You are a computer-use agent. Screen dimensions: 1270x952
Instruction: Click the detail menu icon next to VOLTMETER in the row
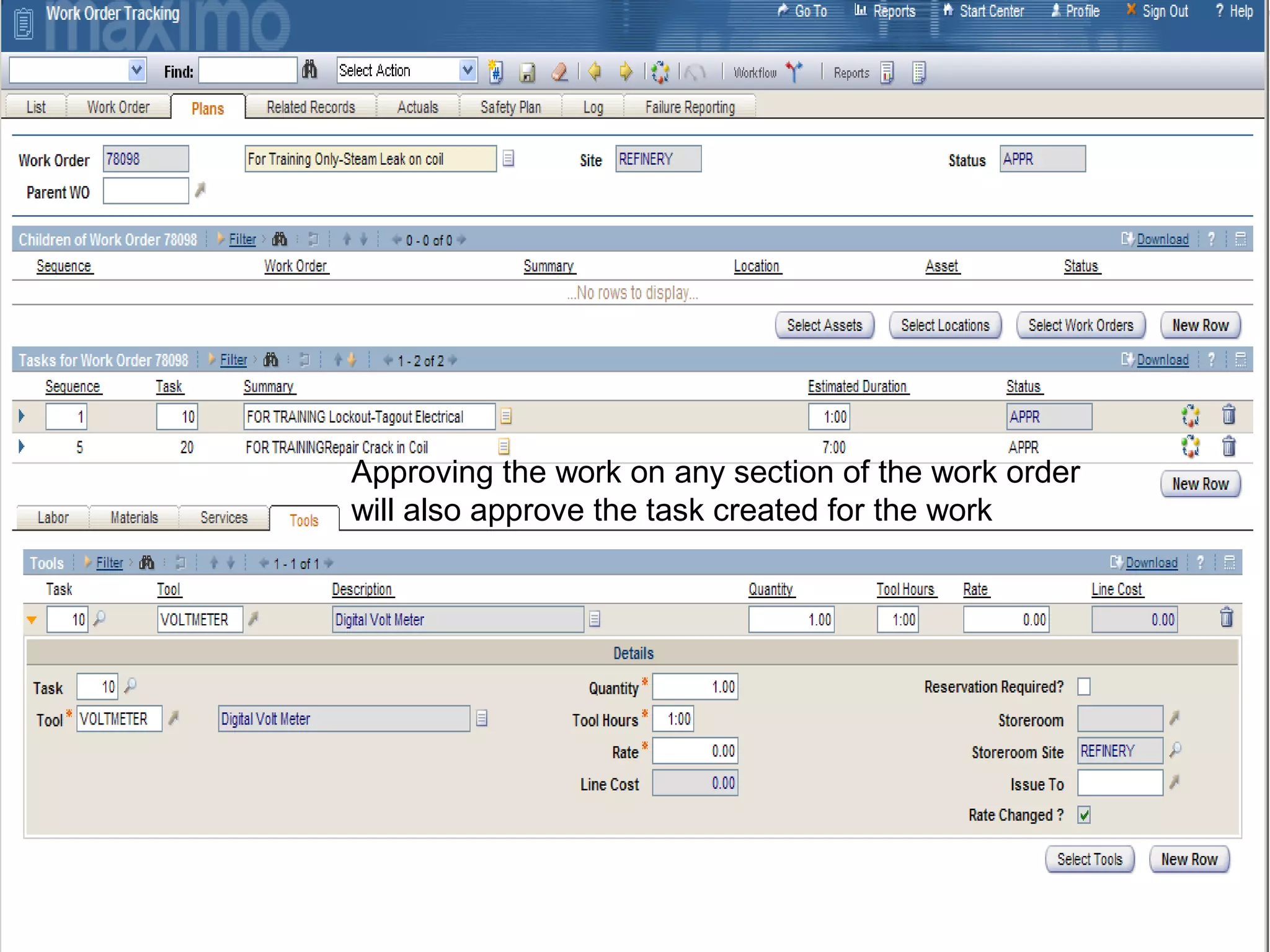point(253,619)
